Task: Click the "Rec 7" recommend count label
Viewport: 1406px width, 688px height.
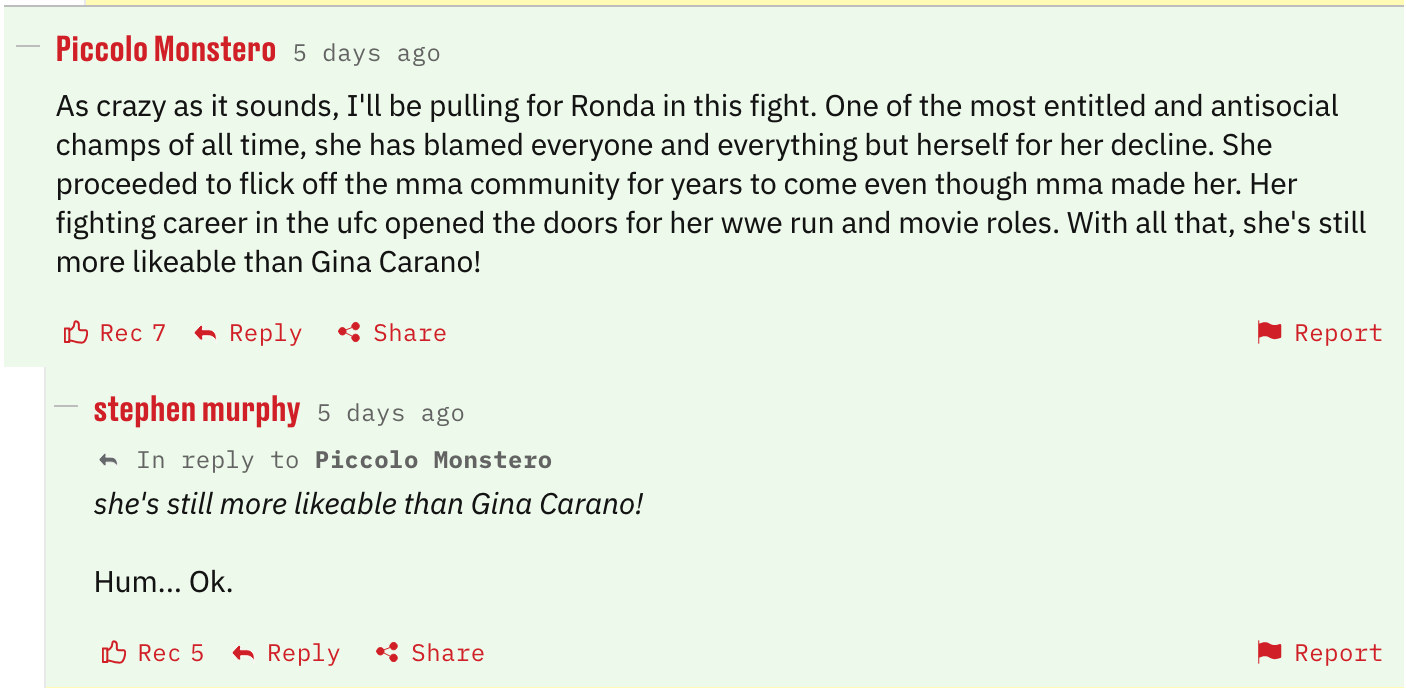Action: pyautogui.click(x=133, y=333)
